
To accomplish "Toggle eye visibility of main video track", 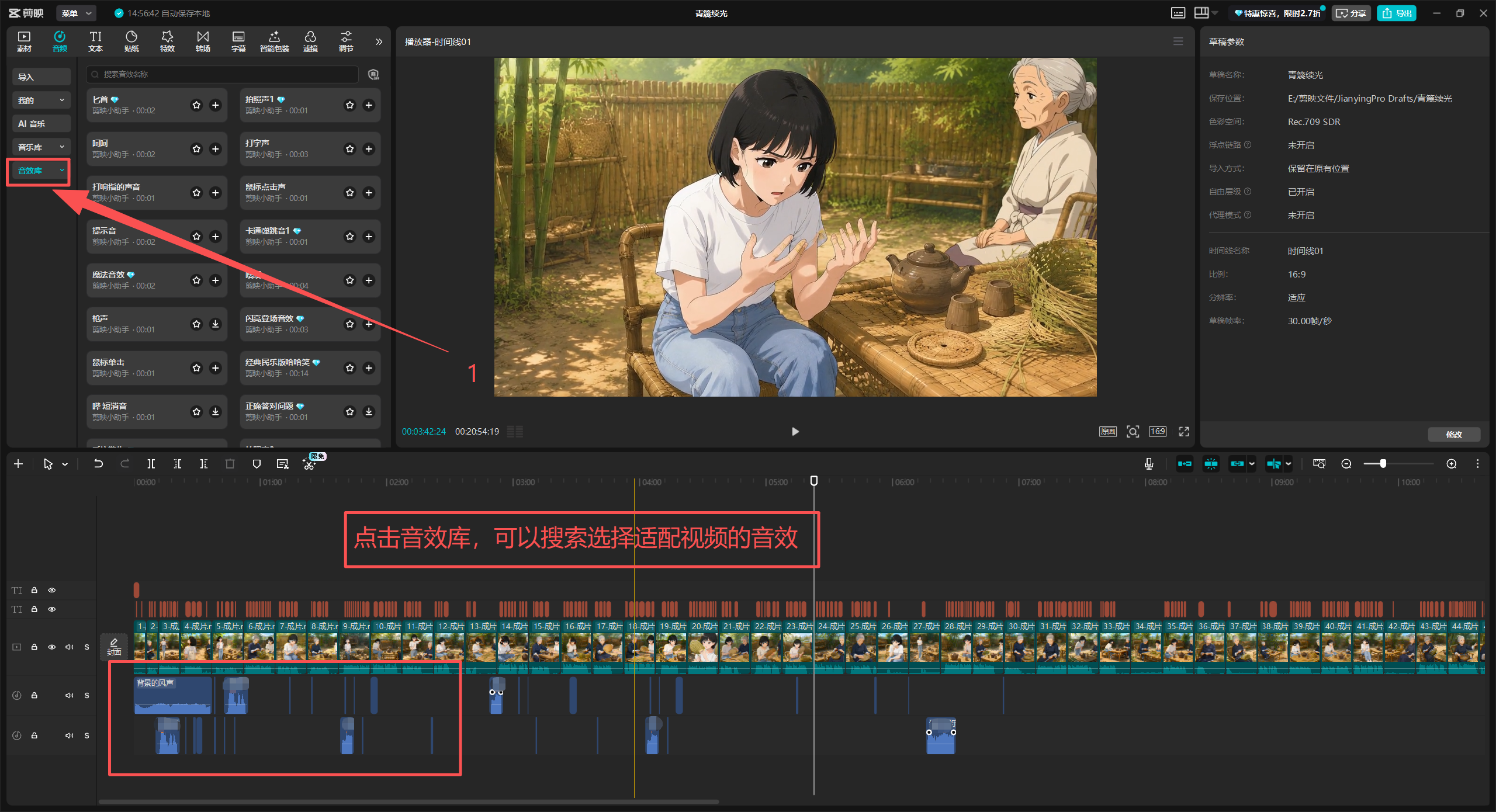I will point(51,647).
